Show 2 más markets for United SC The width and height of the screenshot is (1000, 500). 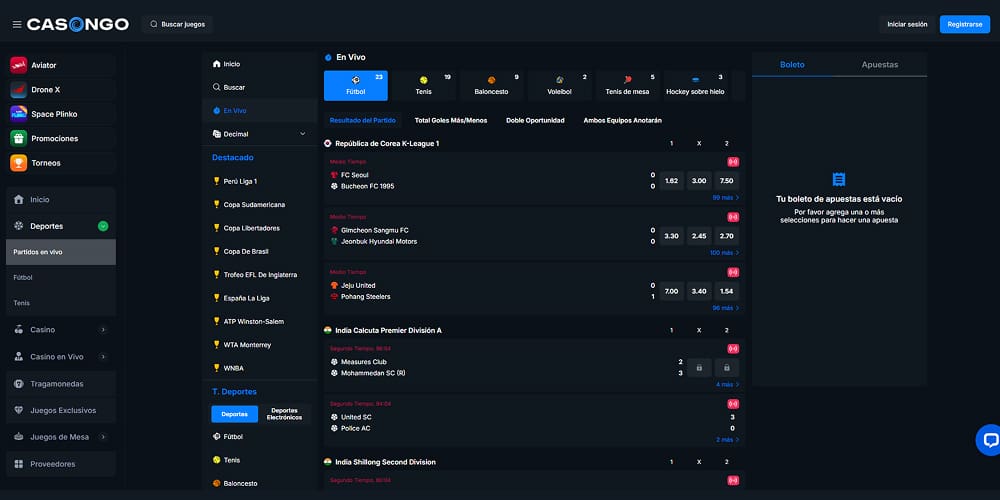[728, 439]
